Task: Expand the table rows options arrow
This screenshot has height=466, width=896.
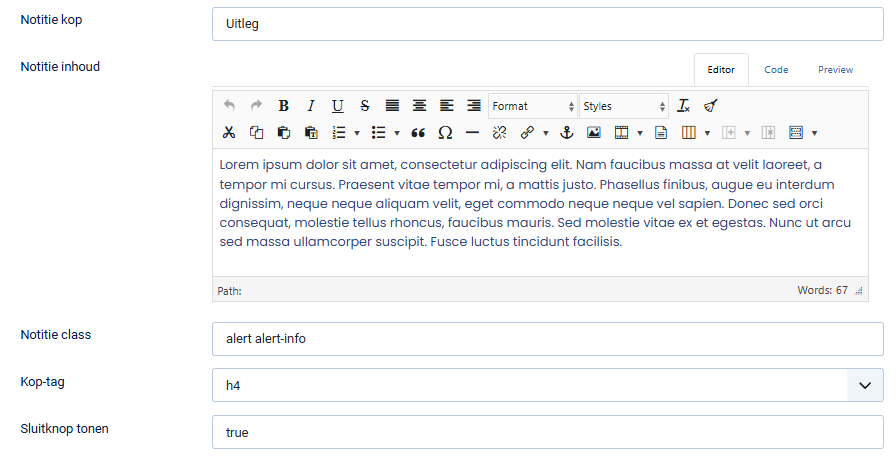Action: pyautogui.click(x=815, y=133)
